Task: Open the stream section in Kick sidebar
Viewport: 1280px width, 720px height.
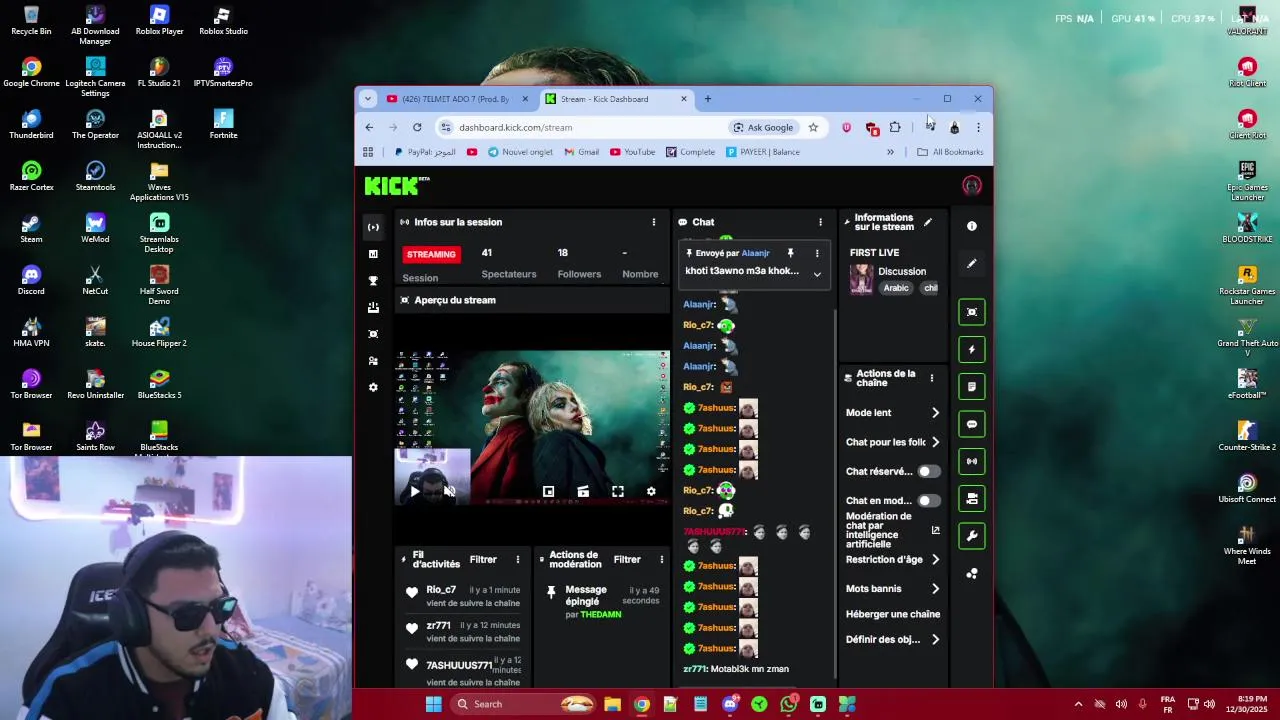Action: (x=373, y=227)
